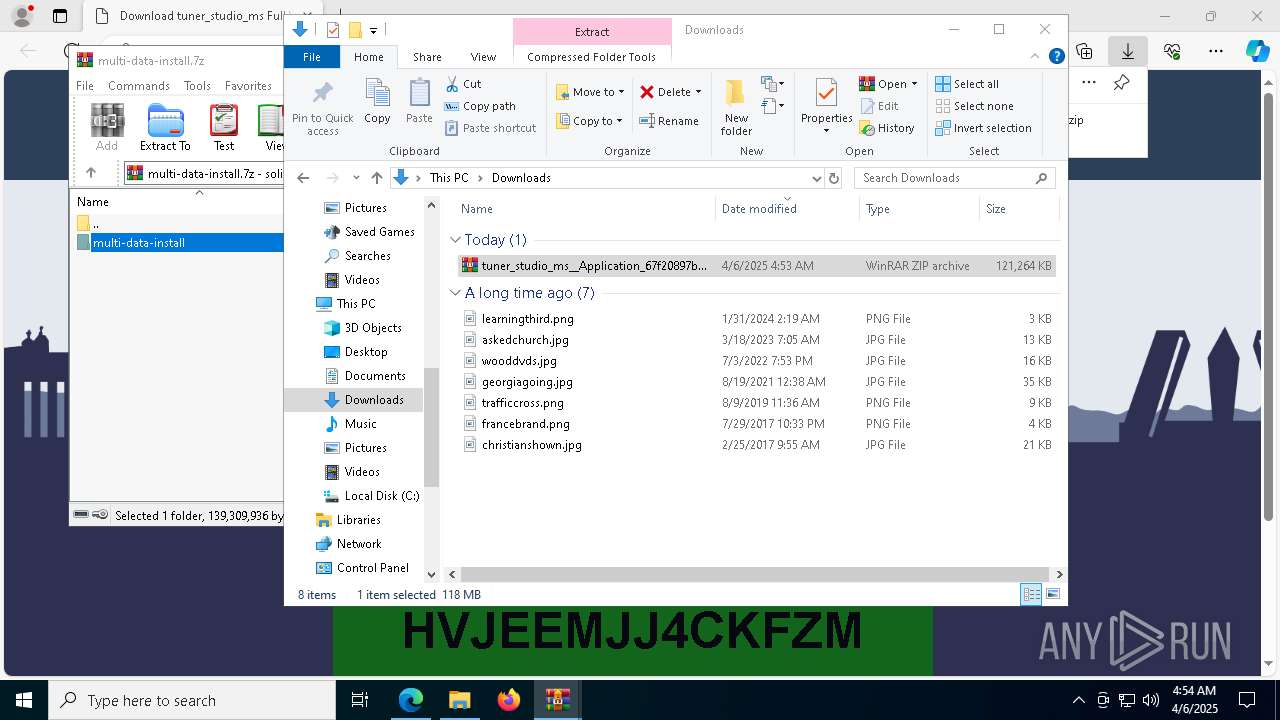Viewport: 1280px width, 720px height.
Task: Click Paste shortcut in the ribbon
Action: click(x=490, y=128)
